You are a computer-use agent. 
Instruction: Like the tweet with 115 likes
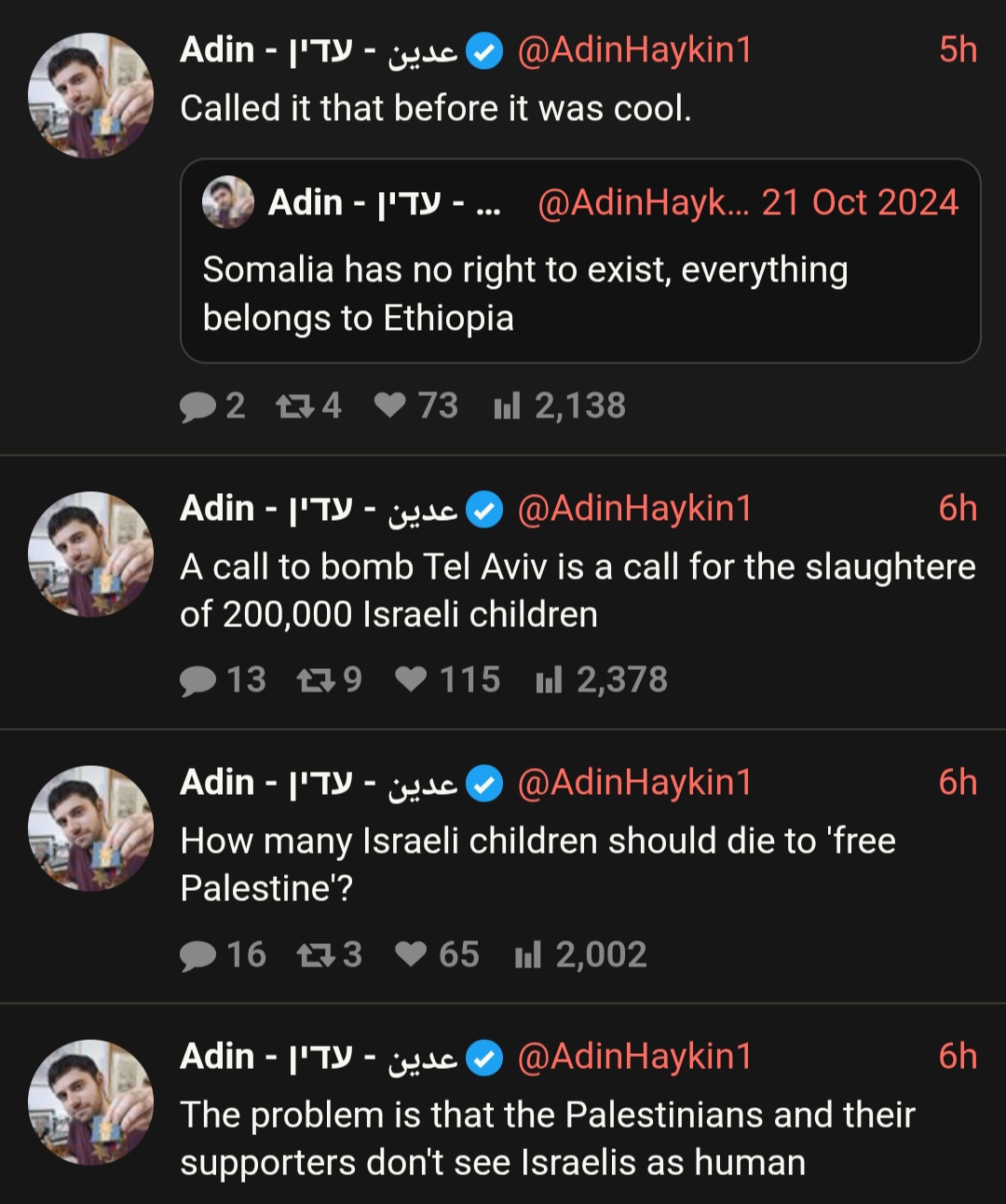(x=447, y=680)
